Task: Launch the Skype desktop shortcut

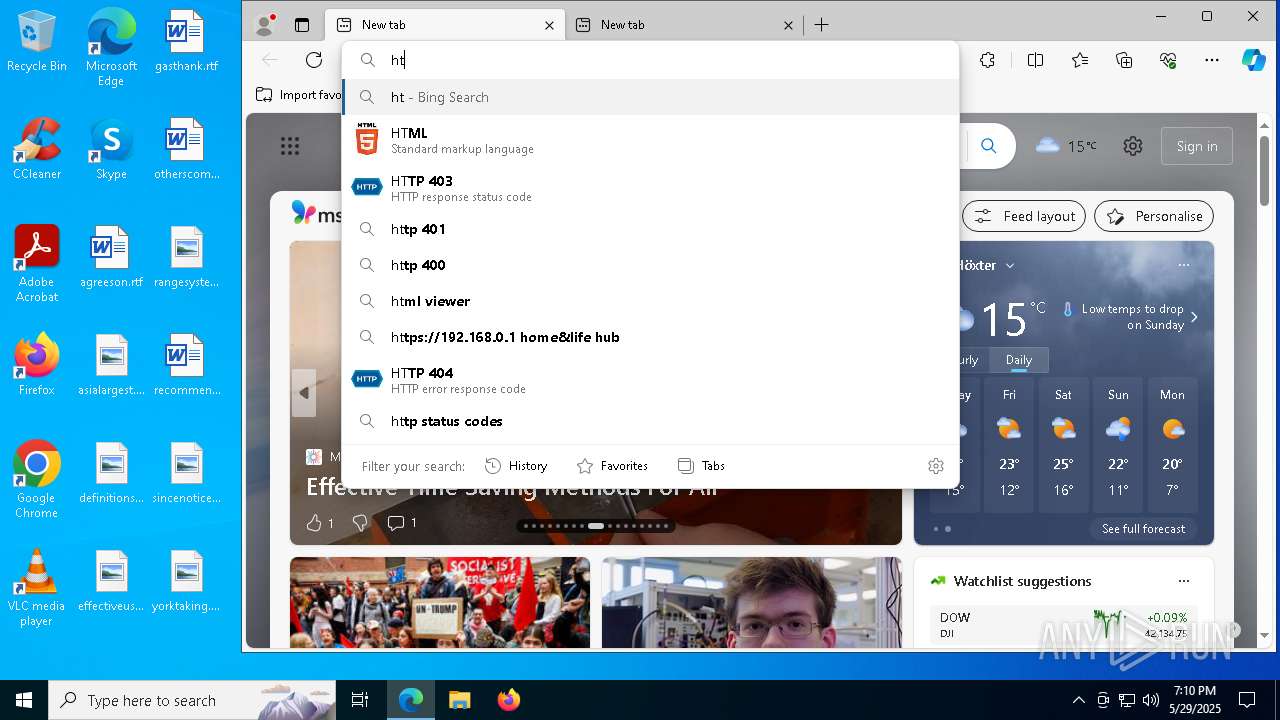Action: coord(111,150)
